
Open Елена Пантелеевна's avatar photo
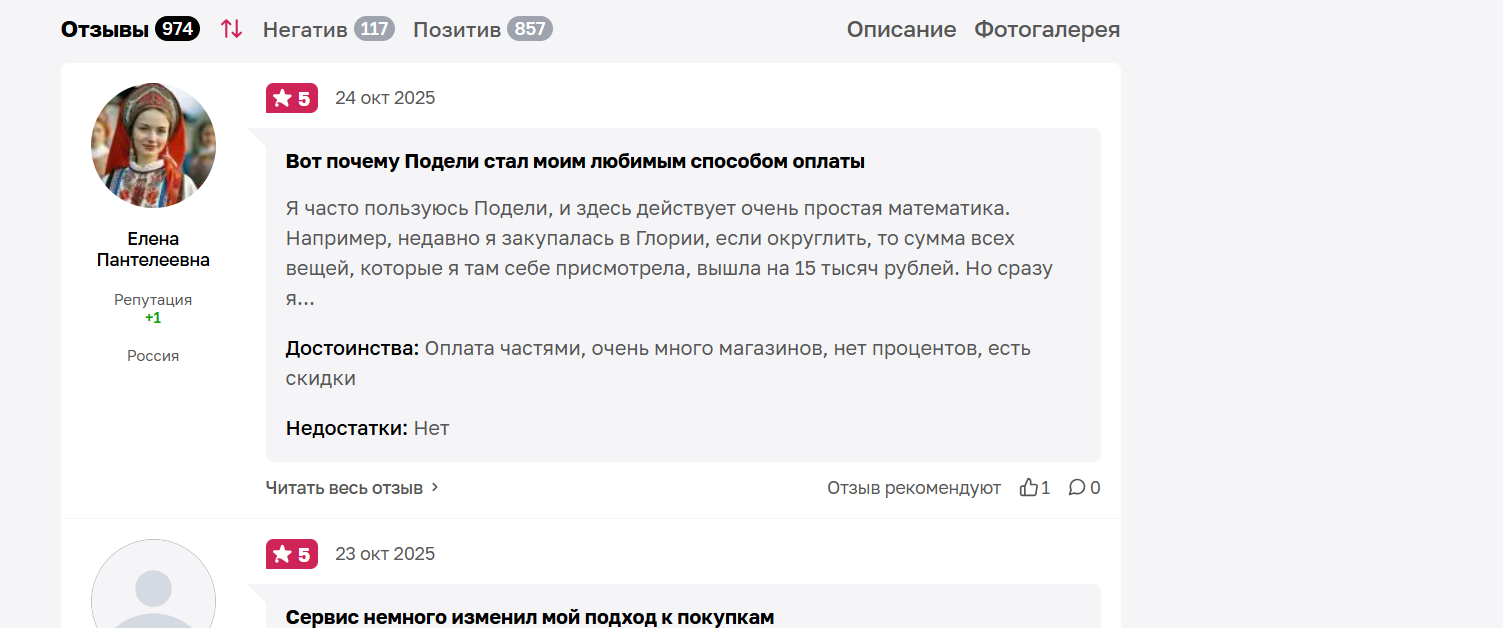tap(153, 145)
